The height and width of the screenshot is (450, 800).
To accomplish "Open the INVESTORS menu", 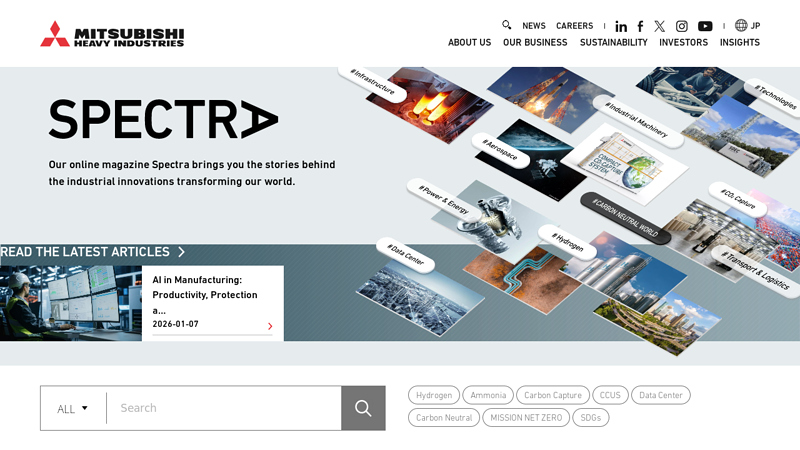I will (683, 42).
